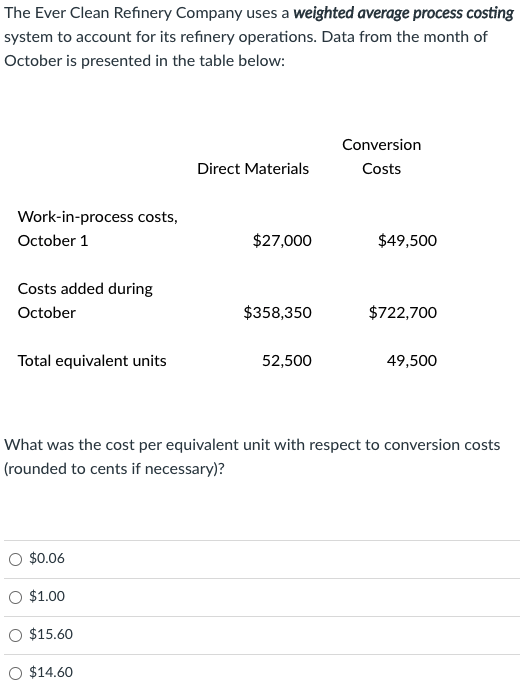Image resolution: width=520 pixels, height=687 pixels.
Task: Select the $1.00 answer radio button
Action: point(15,597)
